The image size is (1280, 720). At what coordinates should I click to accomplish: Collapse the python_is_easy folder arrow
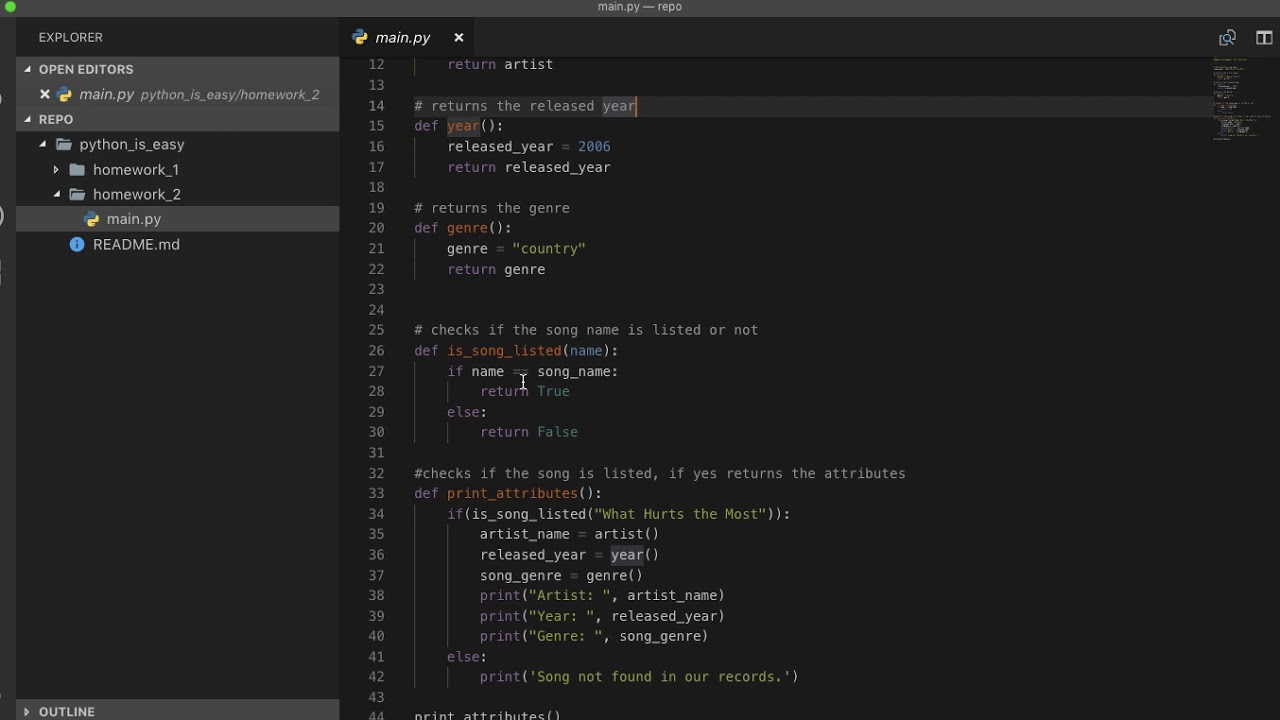point(43,144)
